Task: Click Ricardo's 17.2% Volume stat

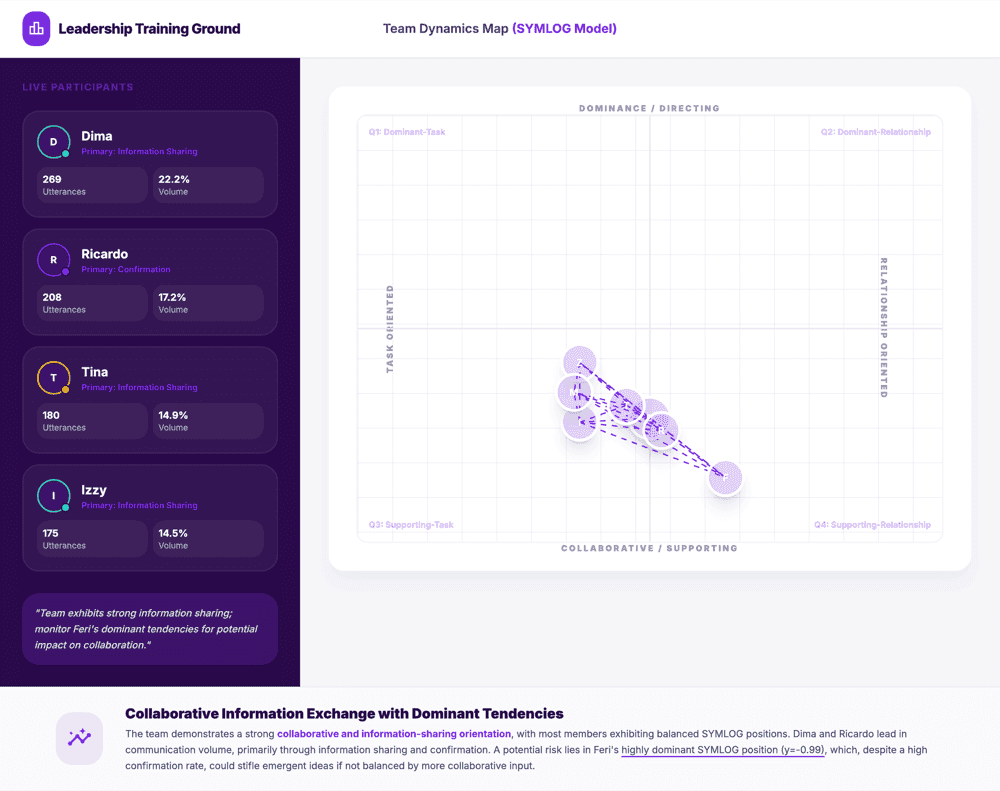Action: [x=208, y=303]
